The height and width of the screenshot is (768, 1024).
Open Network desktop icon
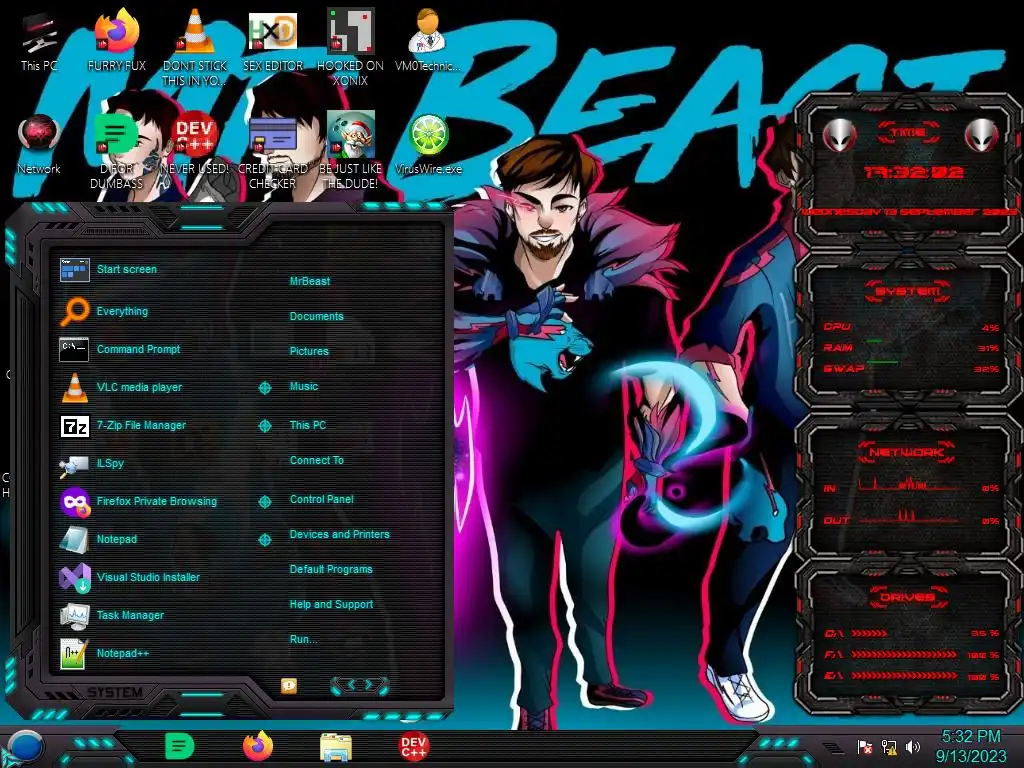[39, 145]
